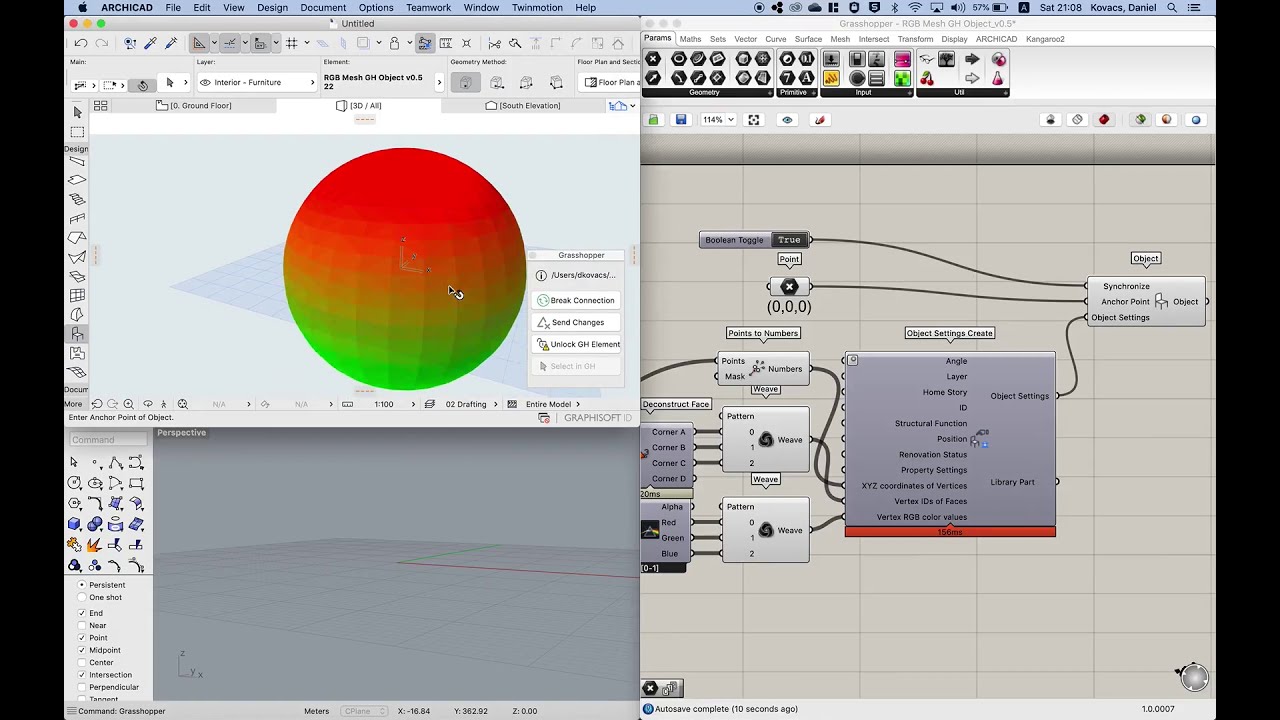Open the Interior - Furniture layer dropdown
Screen dimensions: 1280x720
pyautogui.click(x=256, y=83)
